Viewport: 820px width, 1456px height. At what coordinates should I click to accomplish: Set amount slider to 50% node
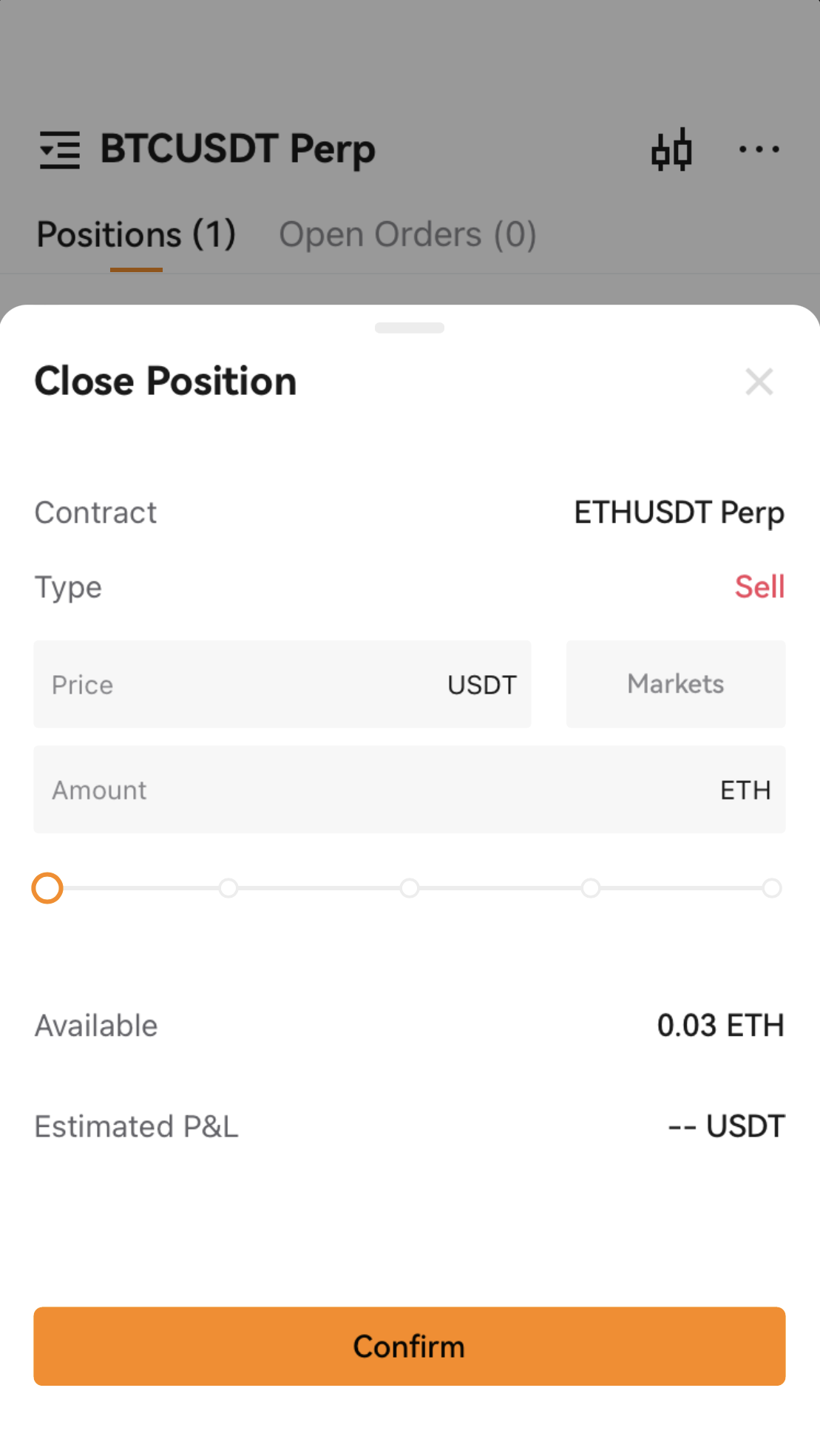click(x=410, y=888)
